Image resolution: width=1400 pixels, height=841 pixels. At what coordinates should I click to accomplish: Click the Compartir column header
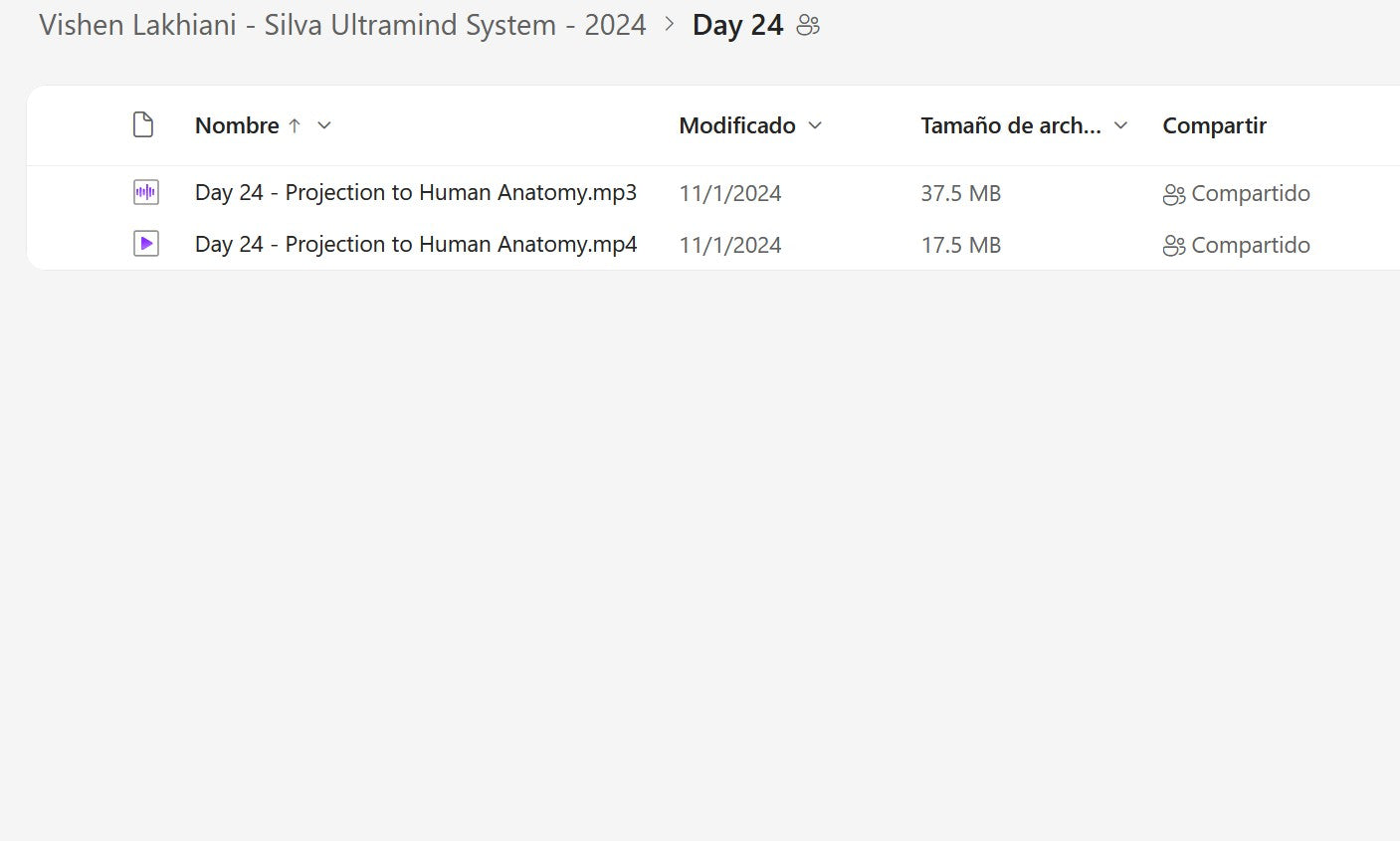point(1214,125)
